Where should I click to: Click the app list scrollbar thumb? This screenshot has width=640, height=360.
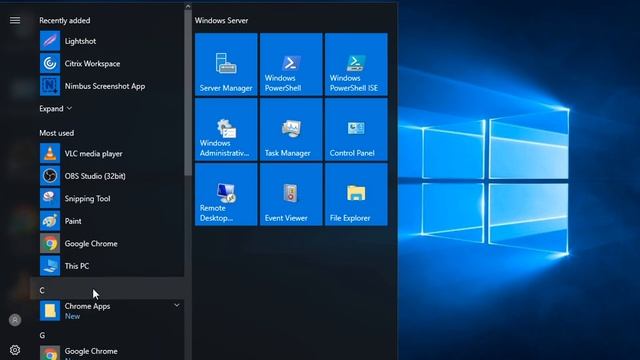pyautogui.click(x=188, y=93)
